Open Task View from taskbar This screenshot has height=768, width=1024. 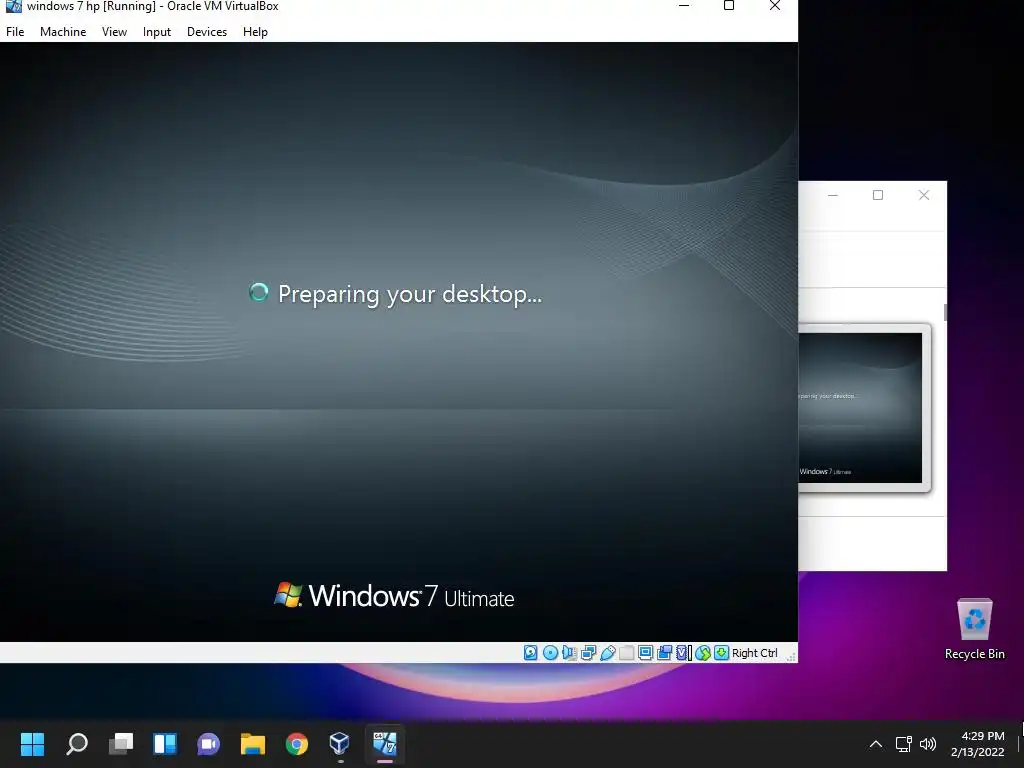click(121, 744)
